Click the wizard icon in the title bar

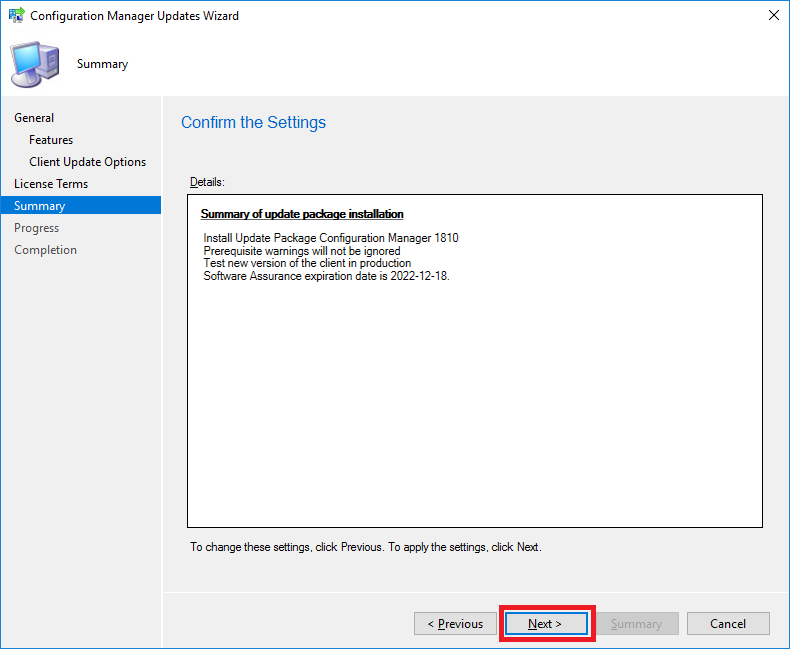coord(17,15)
